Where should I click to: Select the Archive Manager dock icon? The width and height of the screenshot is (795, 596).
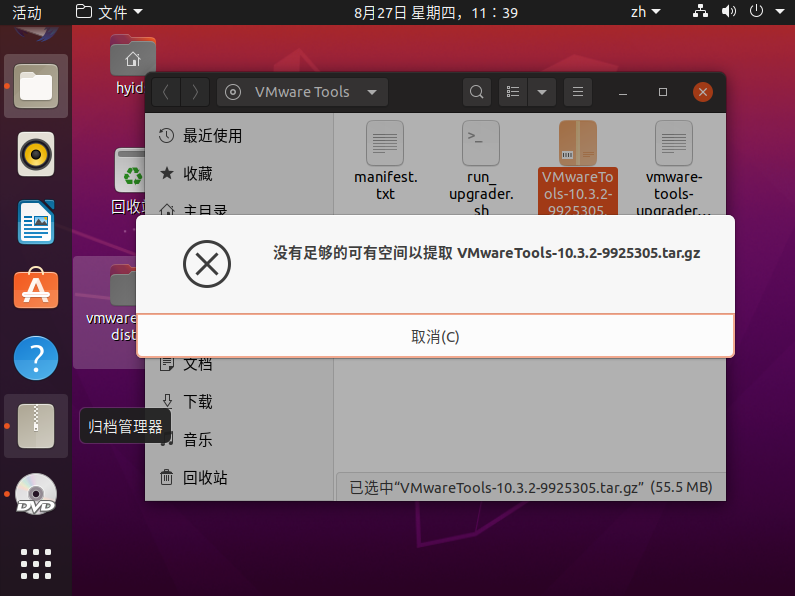click(x=36, y=426)
